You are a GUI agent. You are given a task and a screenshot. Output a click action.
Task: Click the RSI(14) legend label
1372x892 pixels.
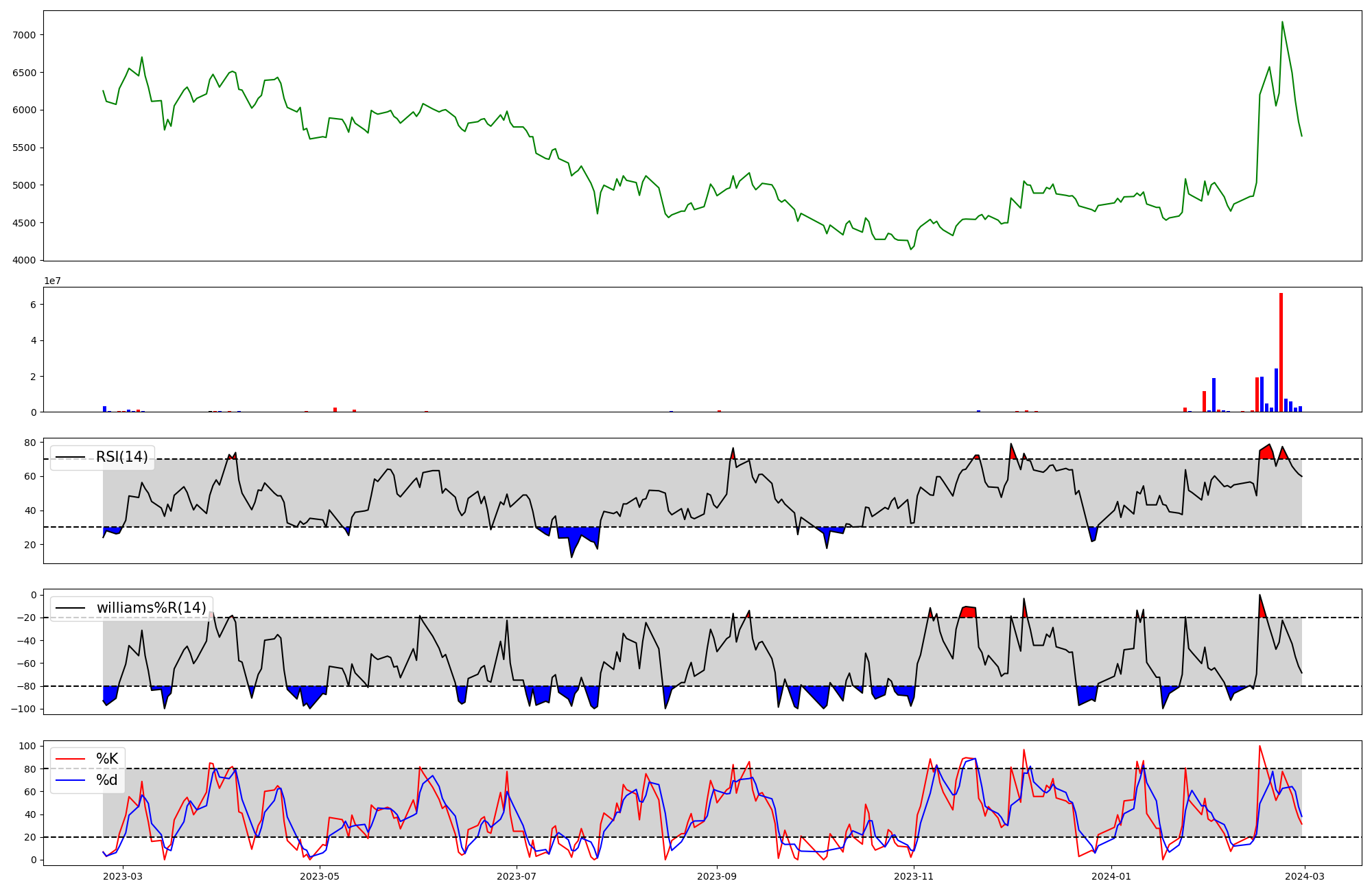[121, 457]
